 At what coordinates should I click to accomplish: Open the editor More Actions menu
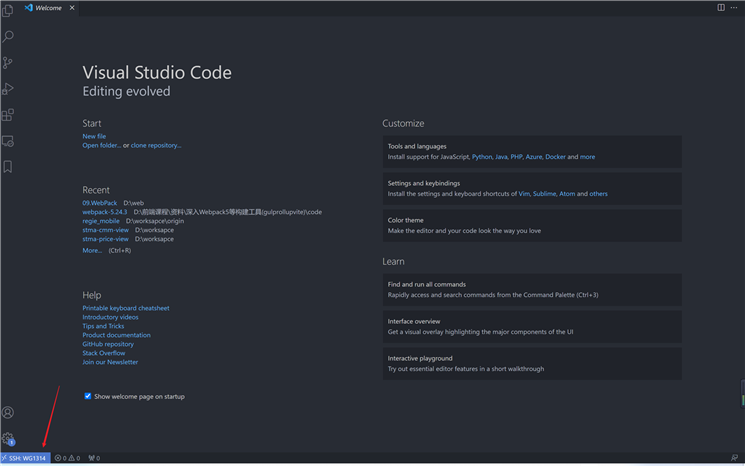pyautogui.click(x=734, y=8)
